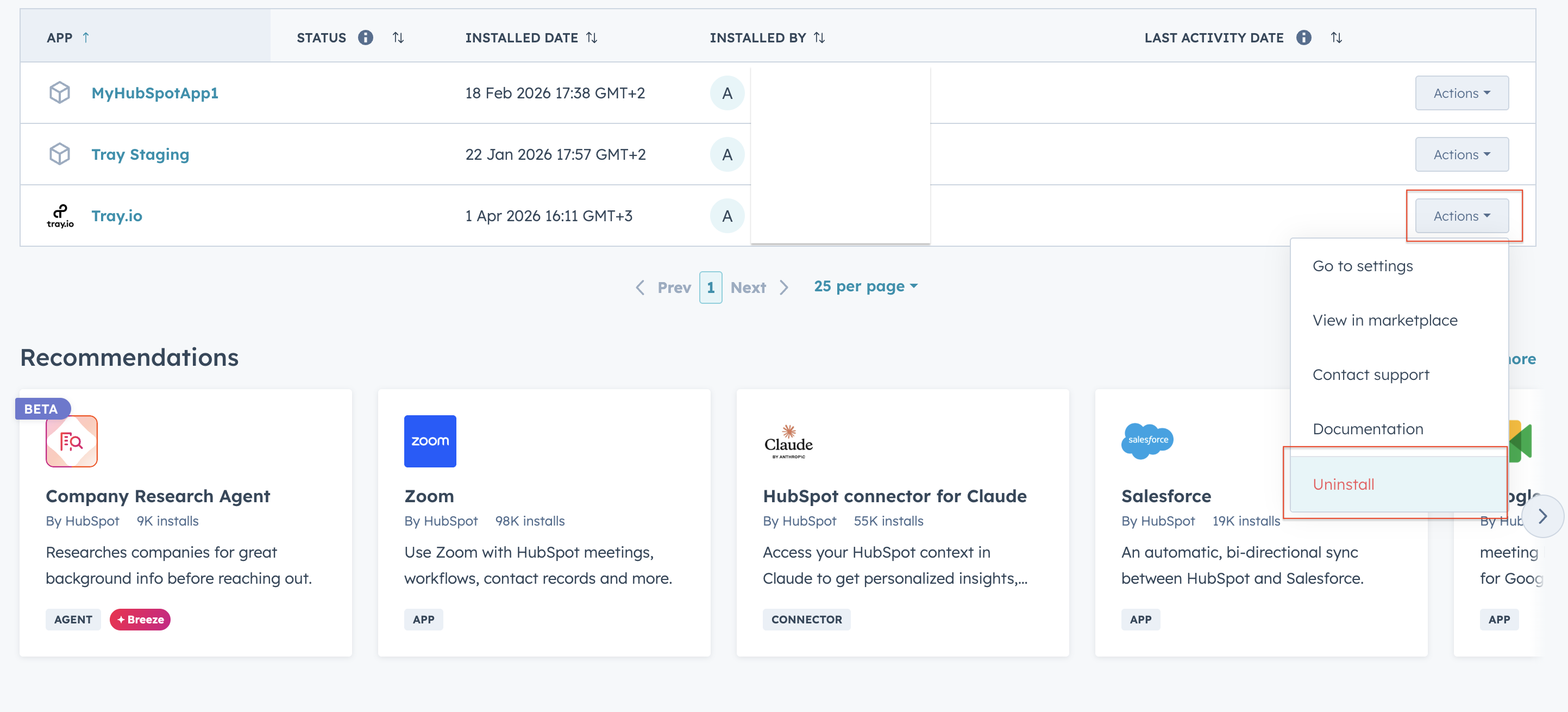The height and width of the screenshot is (712, 1568).
Task: Open Actions dropdown for Tray Staging
Action: tap(1462, 154)
